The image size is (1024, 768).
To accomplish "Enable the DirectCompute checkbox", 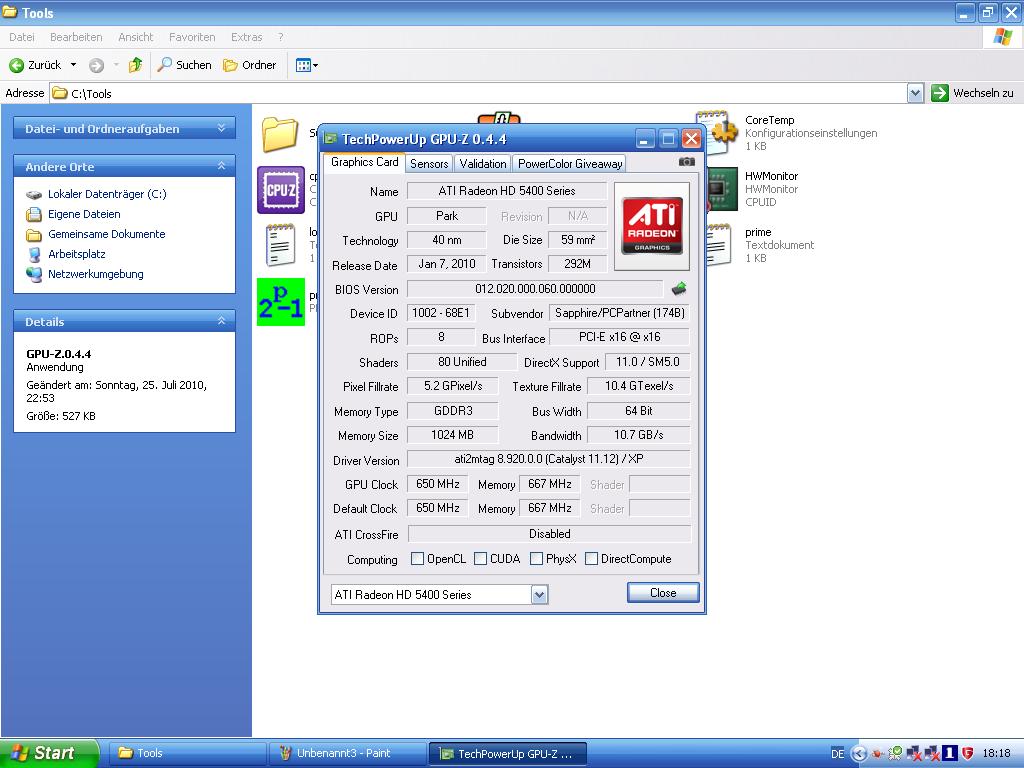I will tap(591, 558).
